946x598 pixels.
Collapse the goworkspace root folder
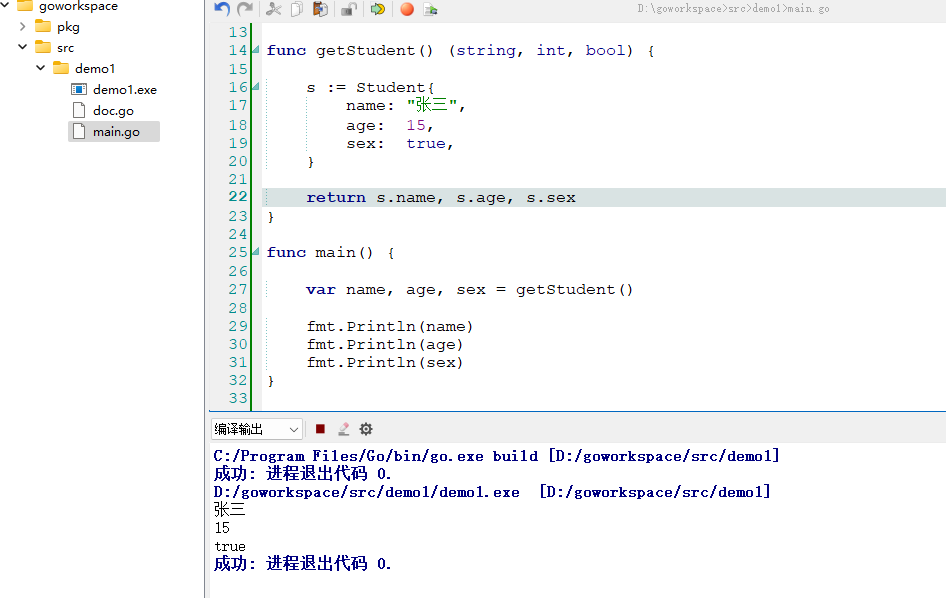[6, 6]
